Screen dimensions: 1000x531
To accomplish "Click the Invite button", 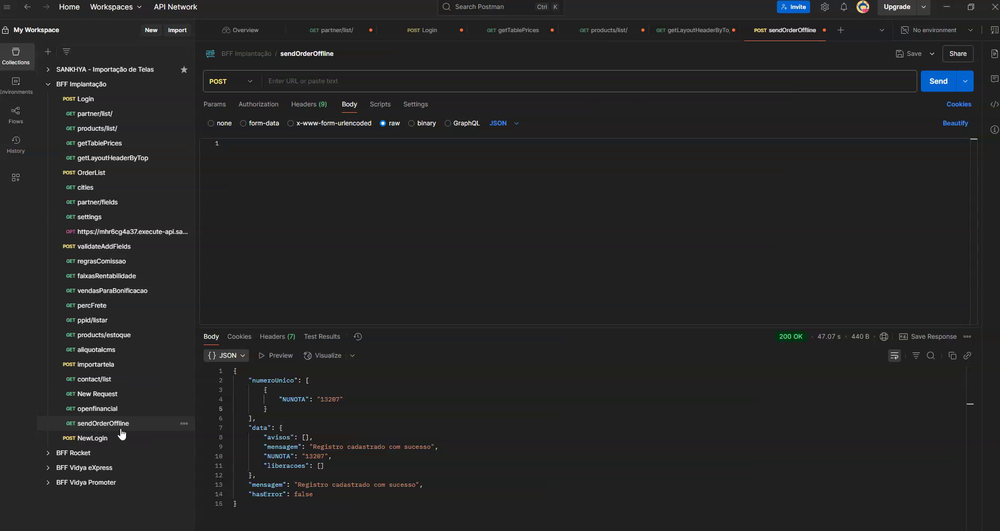I will pos(793,7).
